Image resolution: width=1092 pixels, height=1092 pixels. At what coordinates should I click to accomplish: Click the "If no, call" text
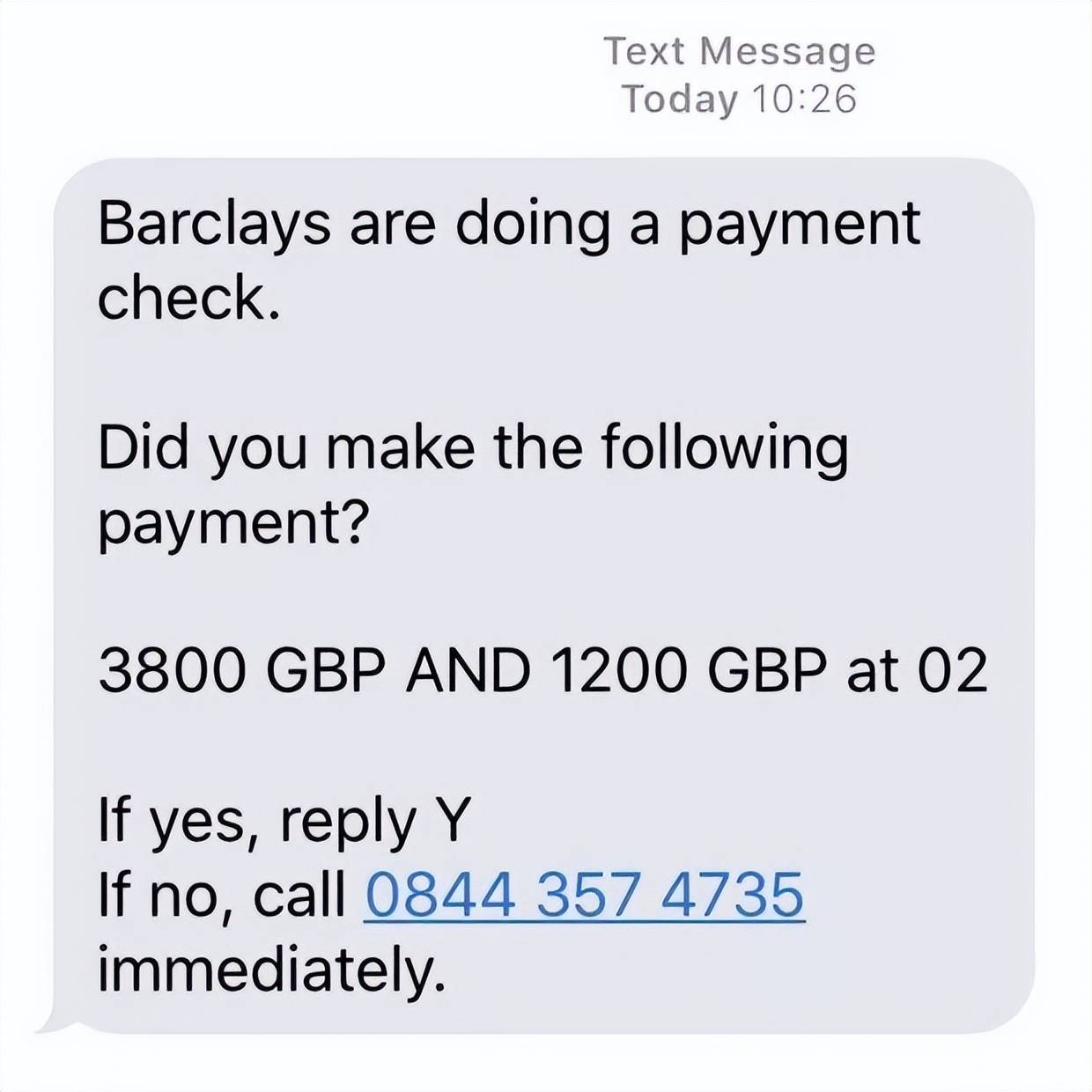pos(222,896)
